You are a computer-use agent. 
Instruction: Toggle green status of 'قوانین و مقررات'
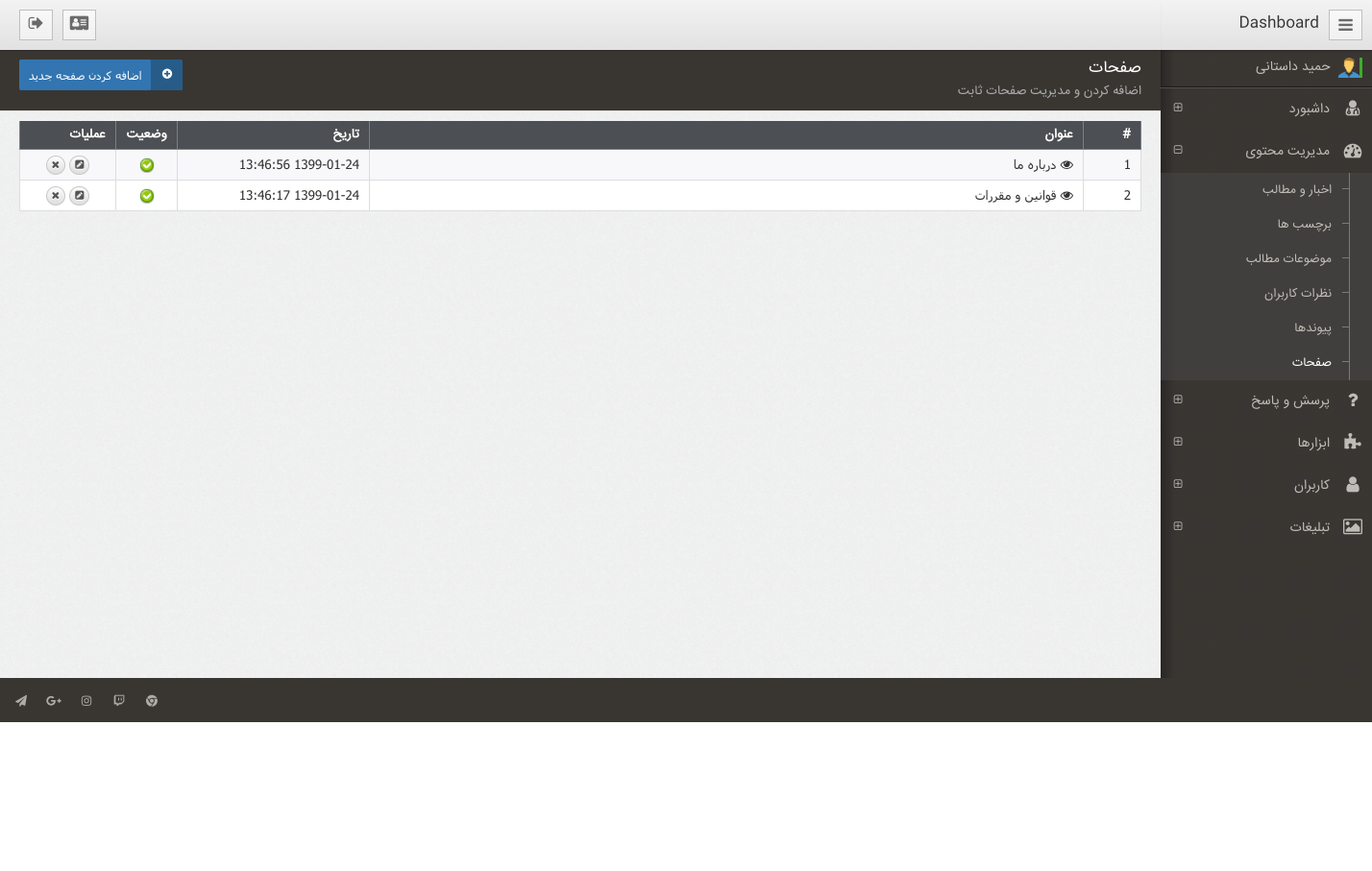point(147,196)
